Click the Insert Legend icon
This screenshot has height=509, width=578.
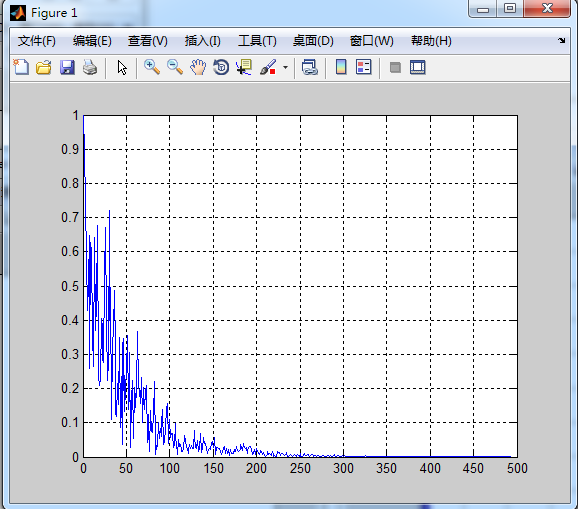click(x=364, y=67)
